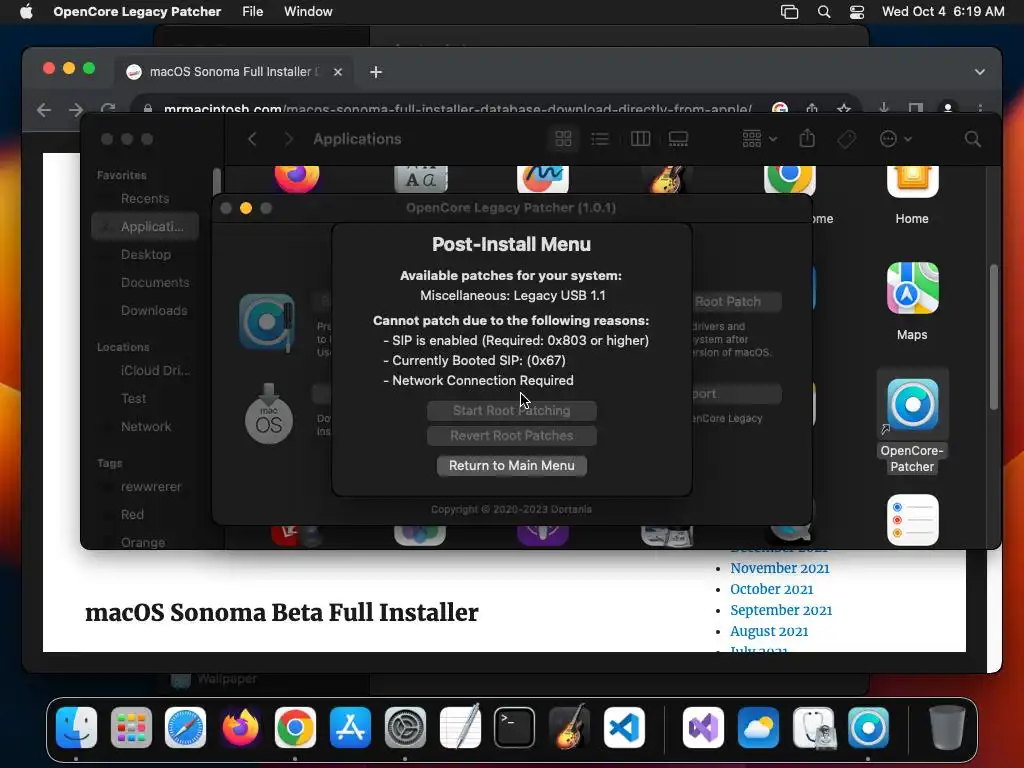Click Return to Main Menu button

(x=511, y=466)
